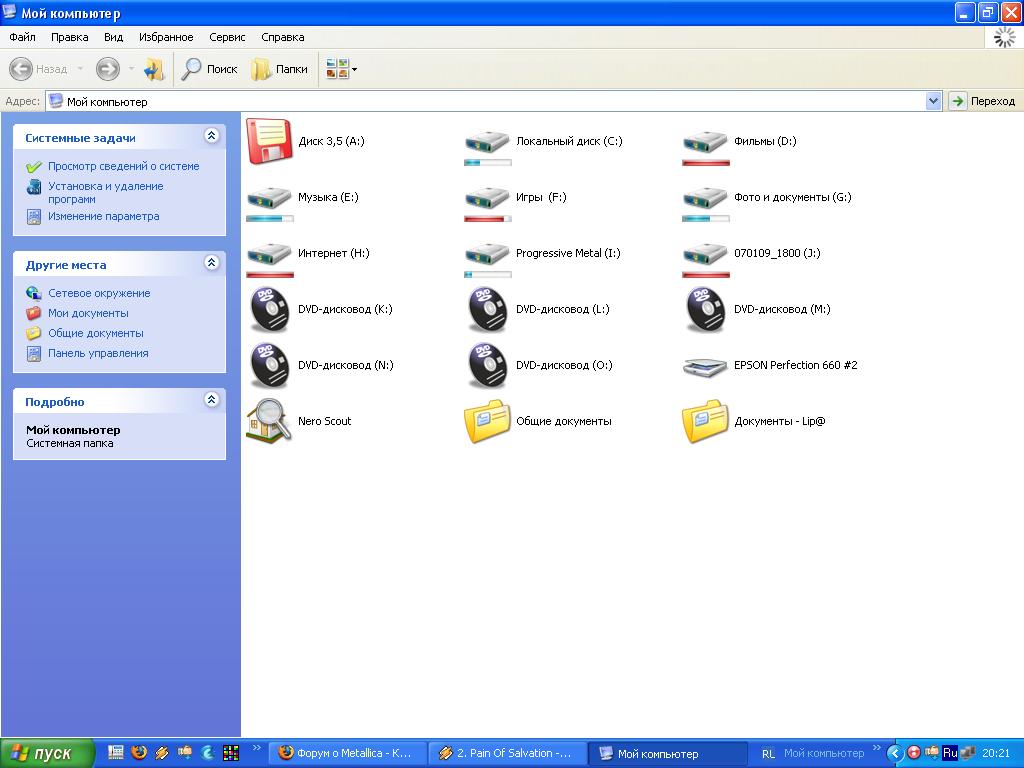Click the Папки folders toolbar button
This screenshot has width=1024, height=768.
(x=279, y=69)
